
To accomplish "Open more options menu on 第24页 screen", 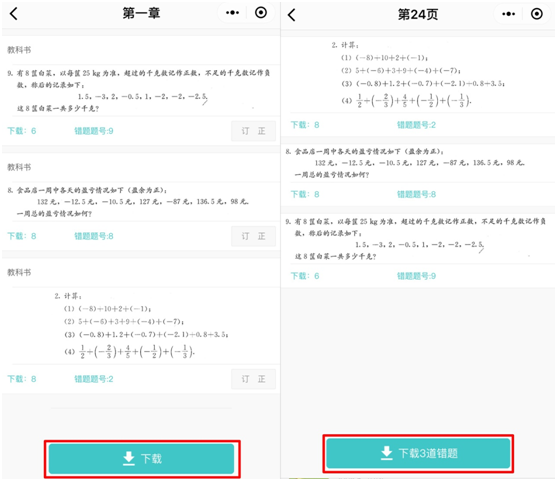I will (x=508, y=14).
